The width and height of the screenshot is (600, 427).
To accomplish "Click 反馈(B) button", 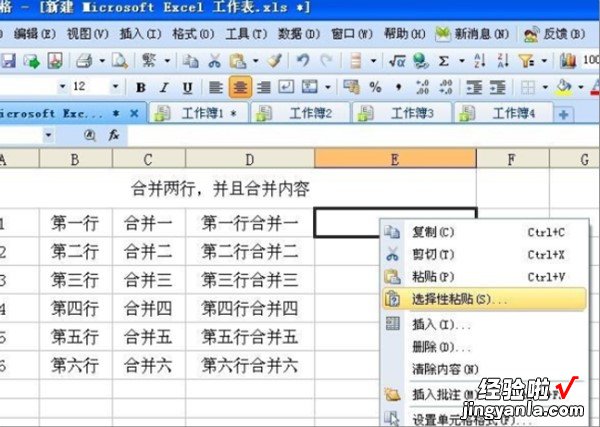I will (554, 34).
